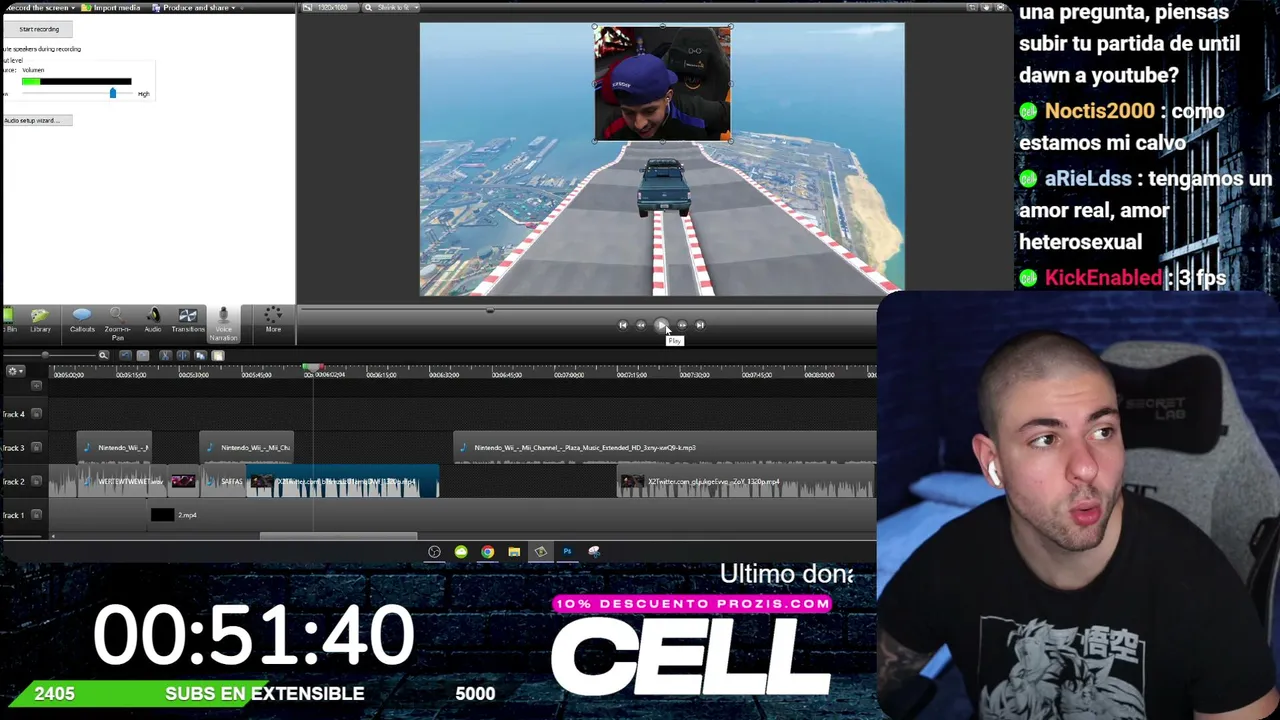Open the Shrink to fit zoom dropdown
The height and width of the screenshot is (720, 1280).
[392, 8]
